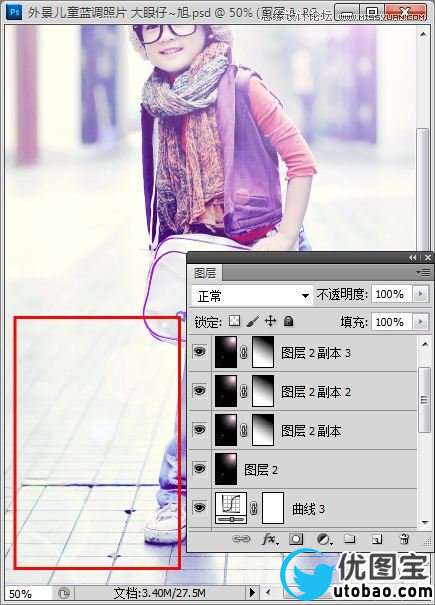Viewport: 435px width, 605px height.
Task: Click the new layer icon
Action: point(377,539)
